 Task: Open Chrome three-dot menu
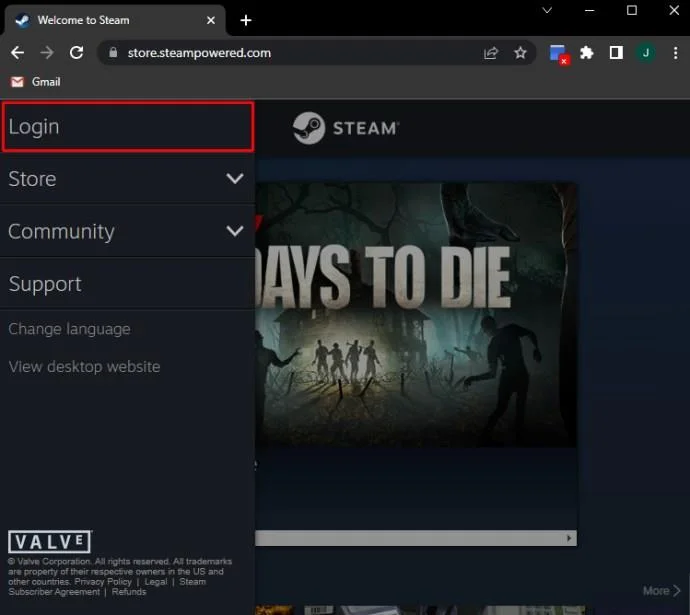click(x=675, y=53)
